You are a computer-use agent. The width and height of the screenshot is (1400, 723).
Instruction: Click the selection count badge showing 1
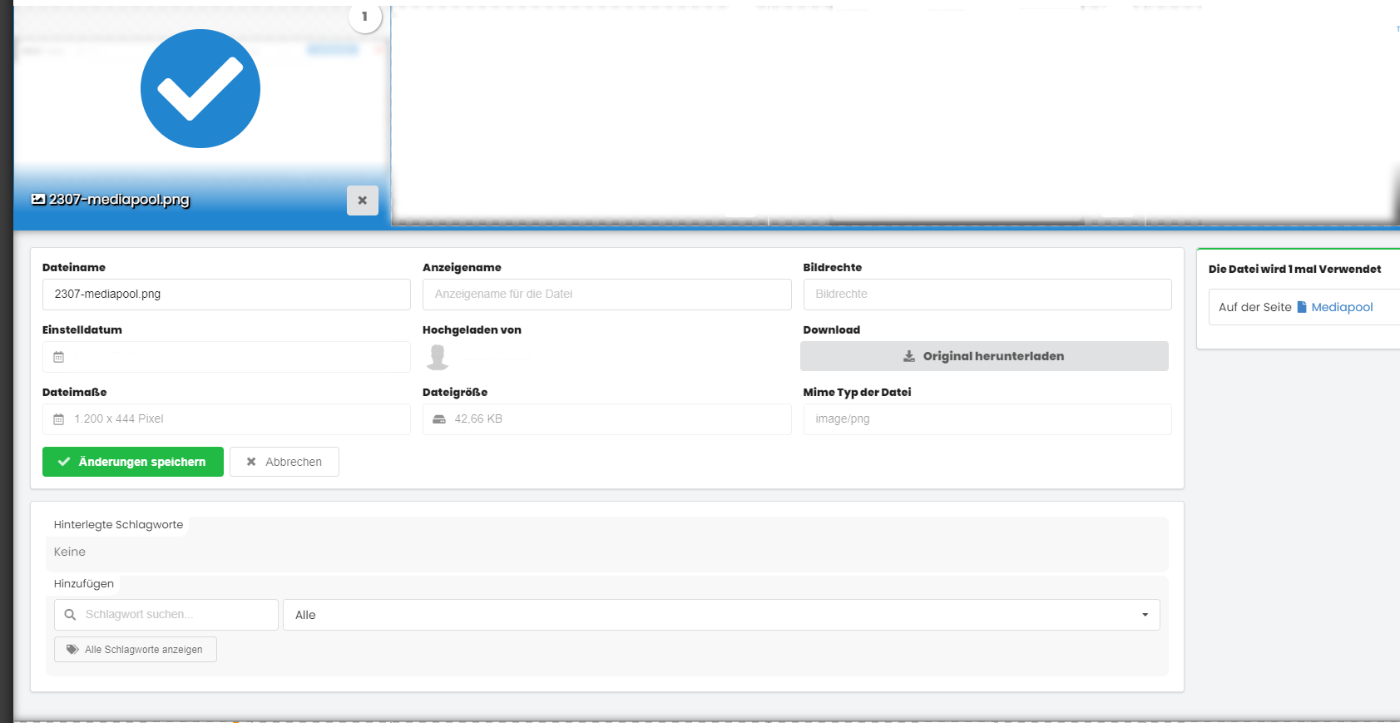pyautogui.click(x=365, y=17)
